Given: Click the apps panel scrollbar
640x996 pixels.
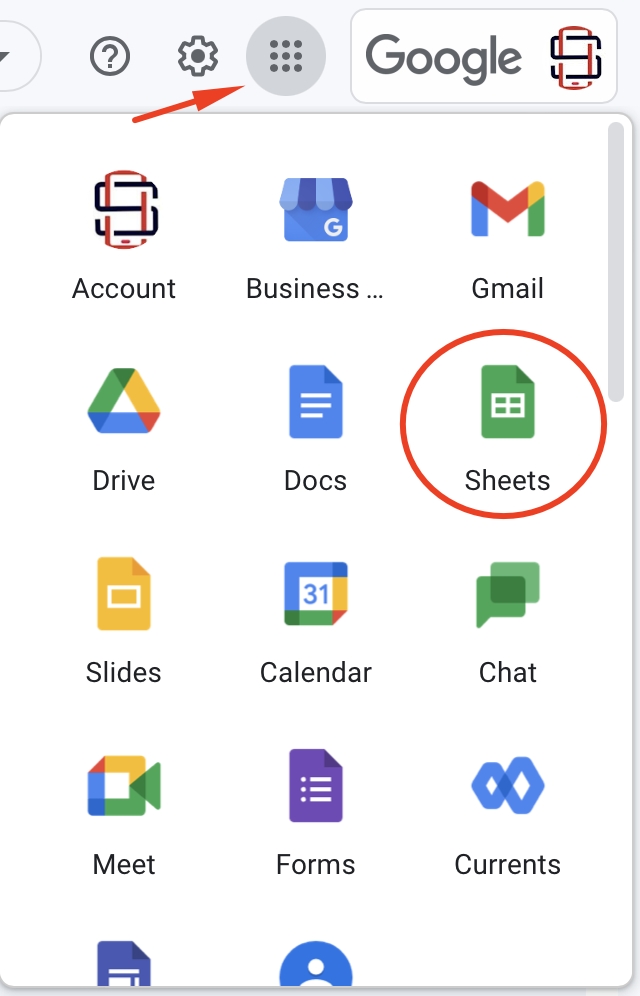Looking at the screenshot, I should coord(616,262).
